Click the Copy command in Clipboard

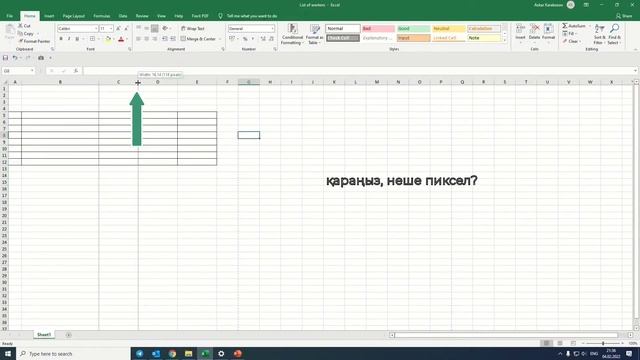coord(26,33)
